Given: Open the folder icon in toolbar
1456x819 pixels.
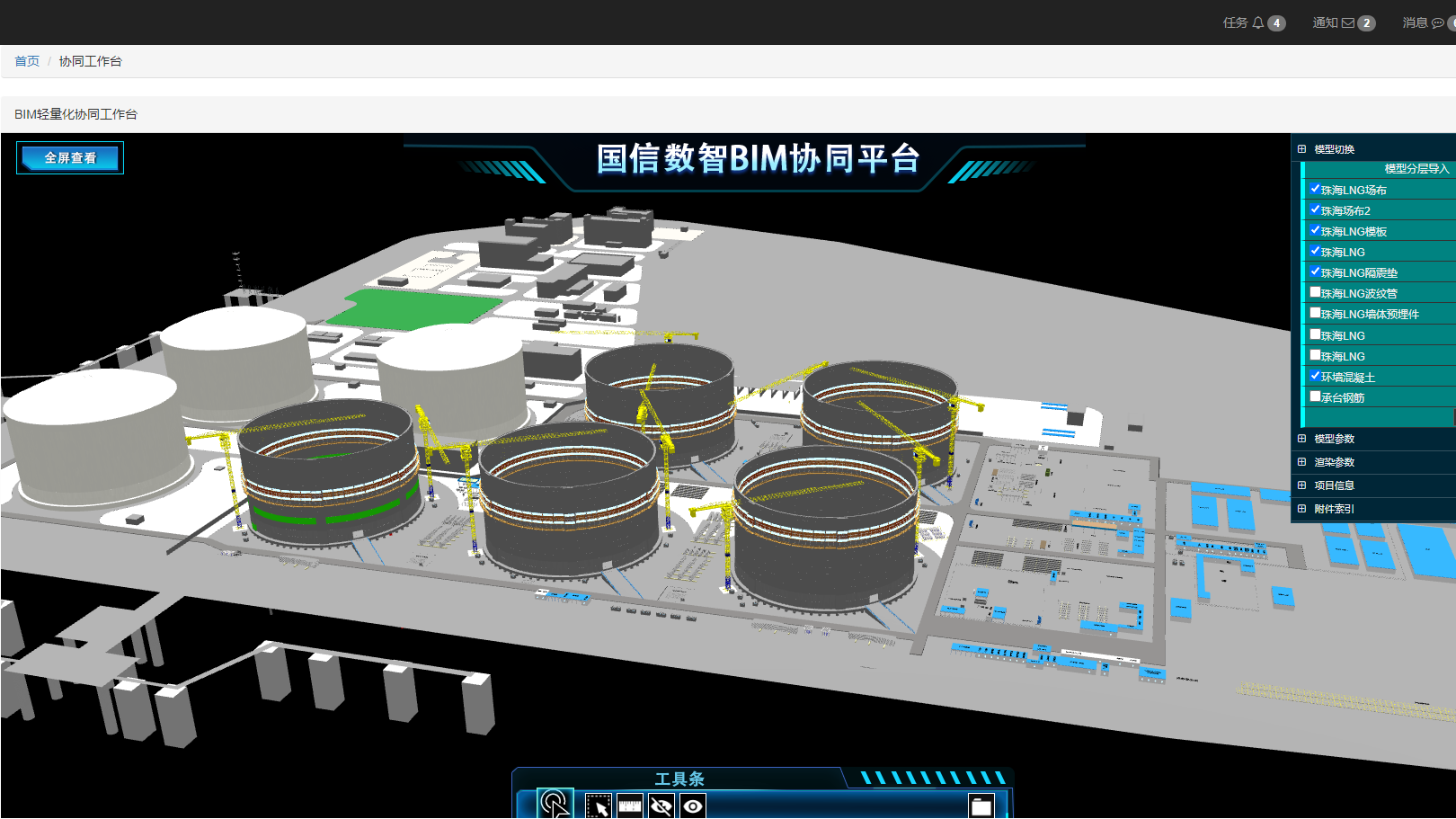Looking at the screenshot, I should click(x=981, y=806).
